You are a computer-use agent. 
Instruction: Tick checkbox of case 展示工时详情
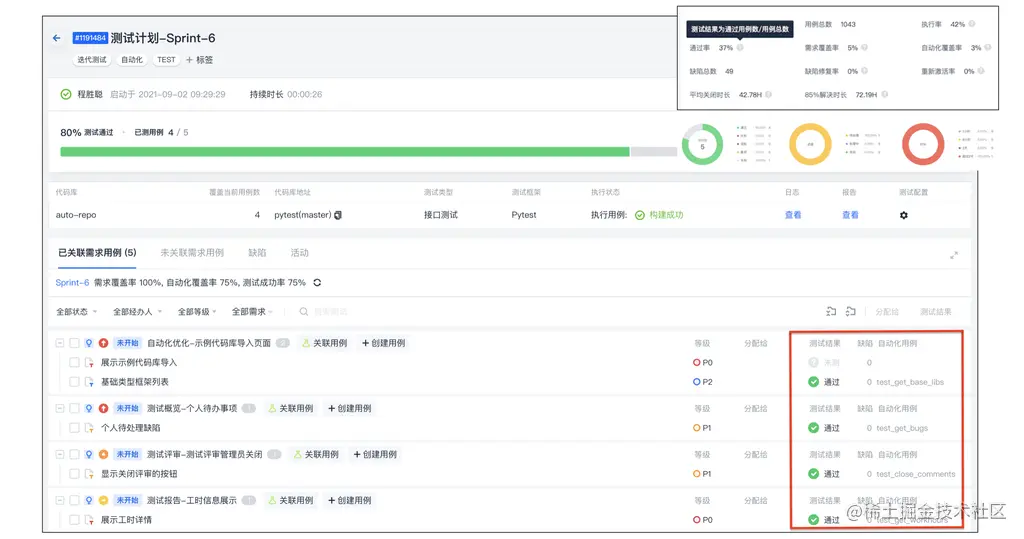74,520
